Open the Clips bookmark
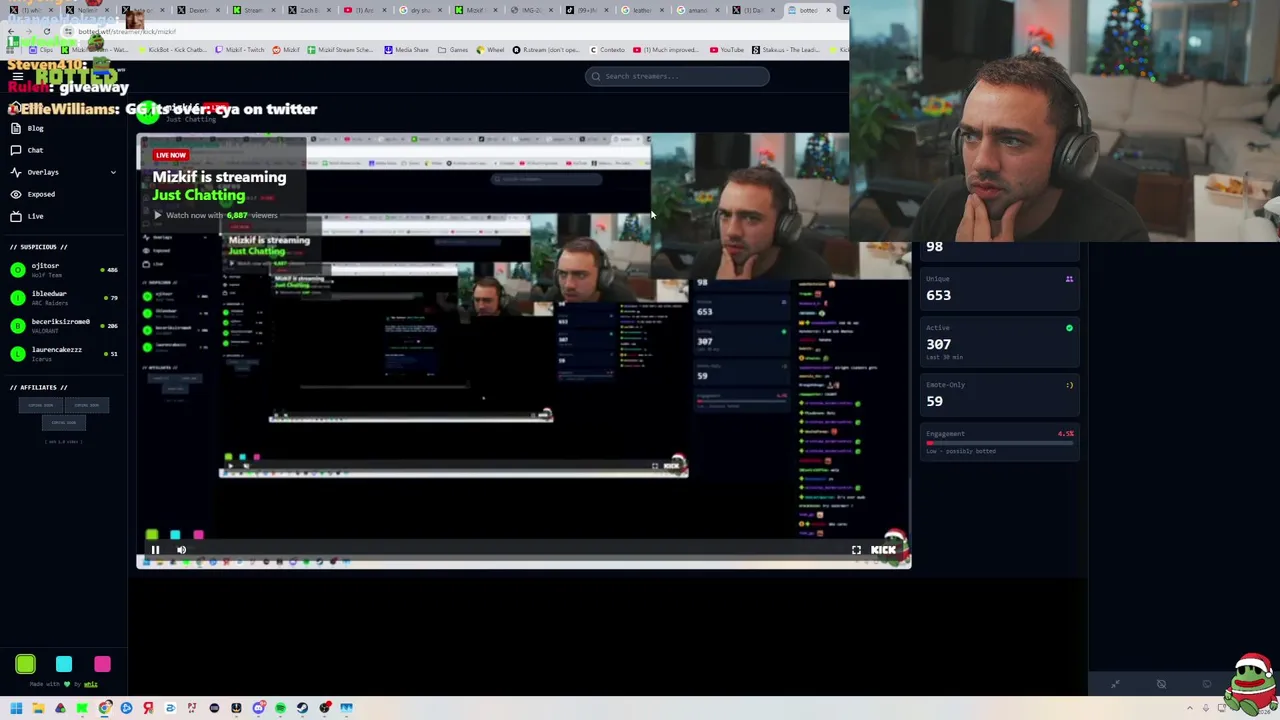Screen dimensions: 1280x720 [x=41, y=50]
